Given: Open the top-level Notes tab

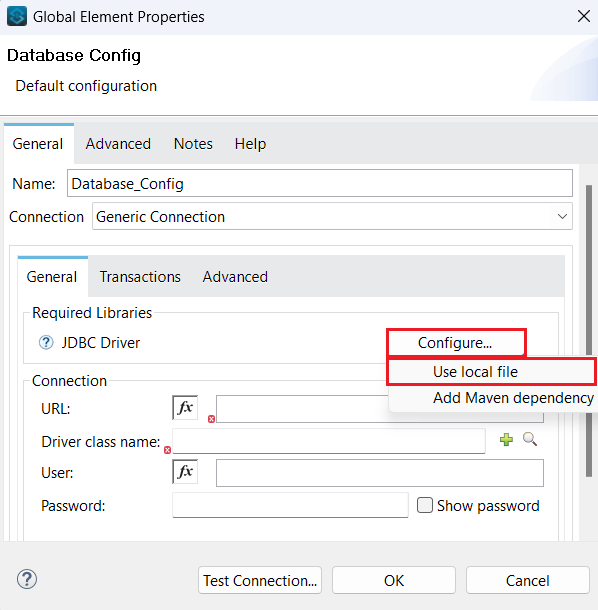Looking at the screenshot, I should tap(193, 144).
